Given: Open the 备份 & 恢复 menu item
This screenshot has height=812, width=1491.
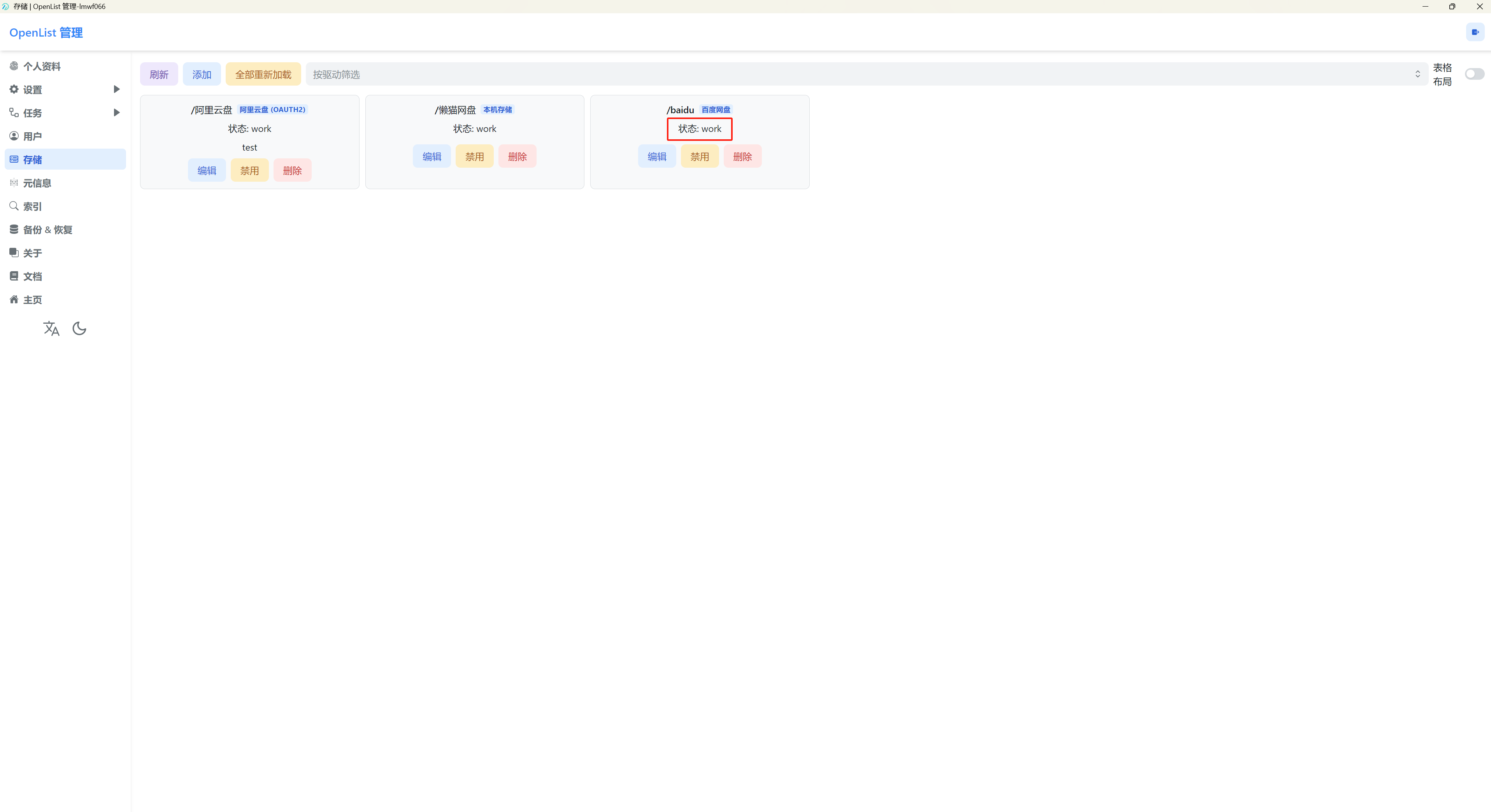Looking at the screenshot, I should click(65, 229).
